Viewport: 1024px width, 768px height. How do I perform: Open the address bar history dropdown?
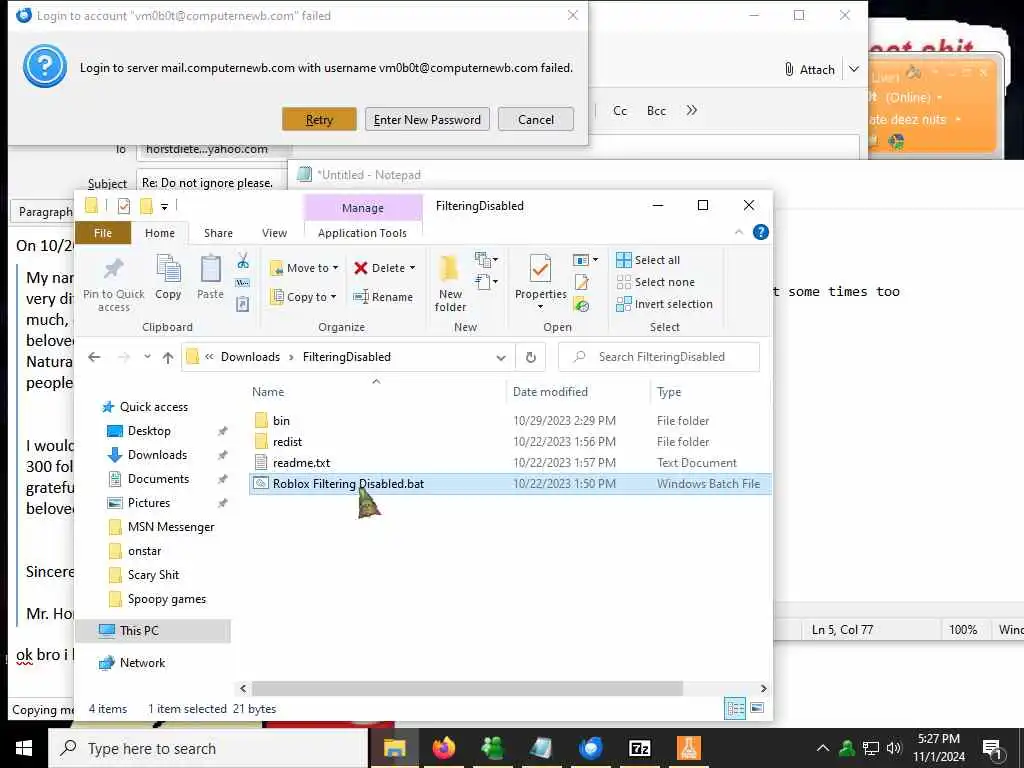(x=501, y=357)
